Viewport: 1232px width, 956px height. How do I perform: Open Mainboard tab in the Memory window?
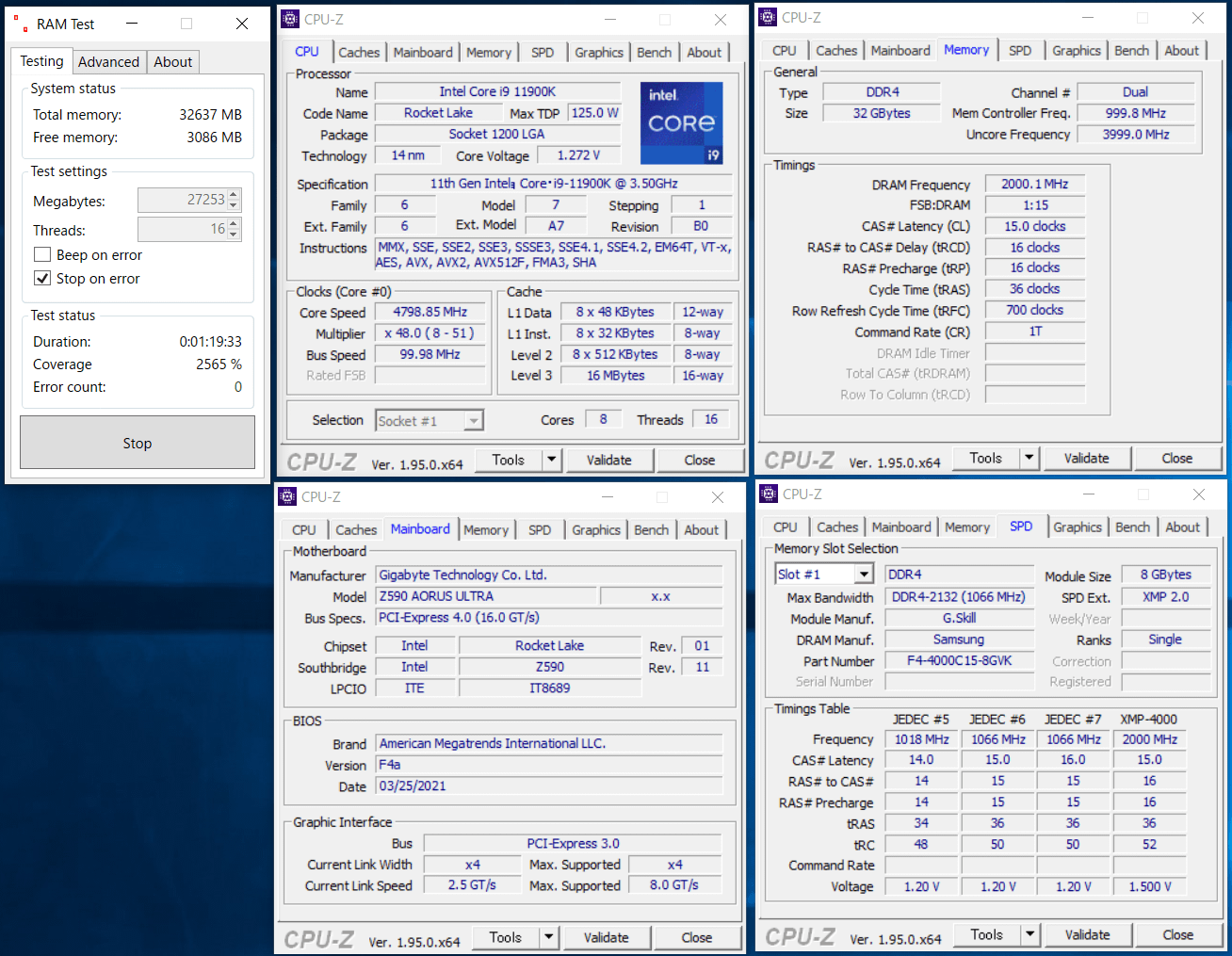tap(900, 51)
